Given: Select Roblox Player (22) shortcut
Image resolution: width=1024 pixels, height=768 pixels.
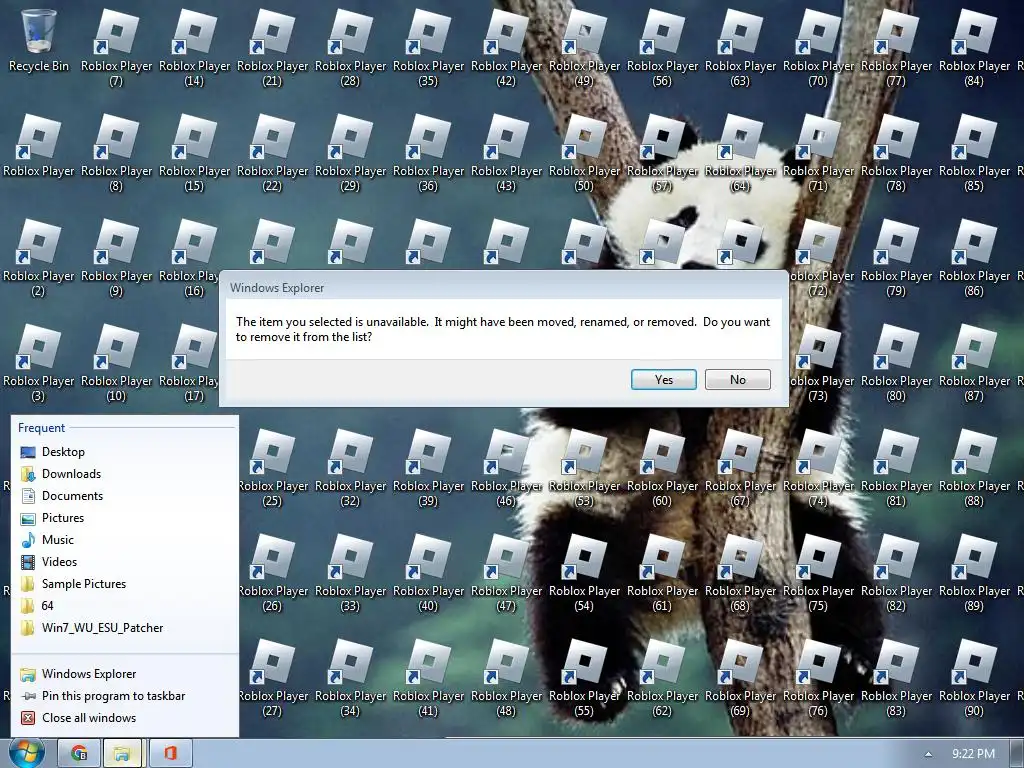Looking at the screenshot, I should pos(272,152).
